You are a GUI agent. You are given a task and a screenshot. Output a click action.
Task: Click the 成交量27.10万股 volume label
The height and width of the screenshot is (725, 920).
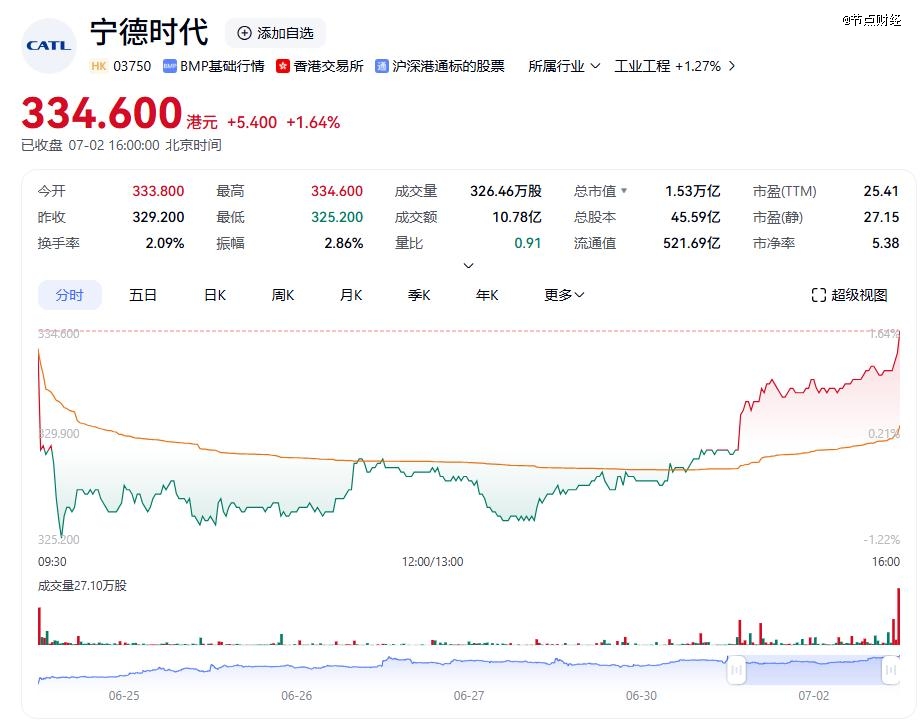coord(82,585)
